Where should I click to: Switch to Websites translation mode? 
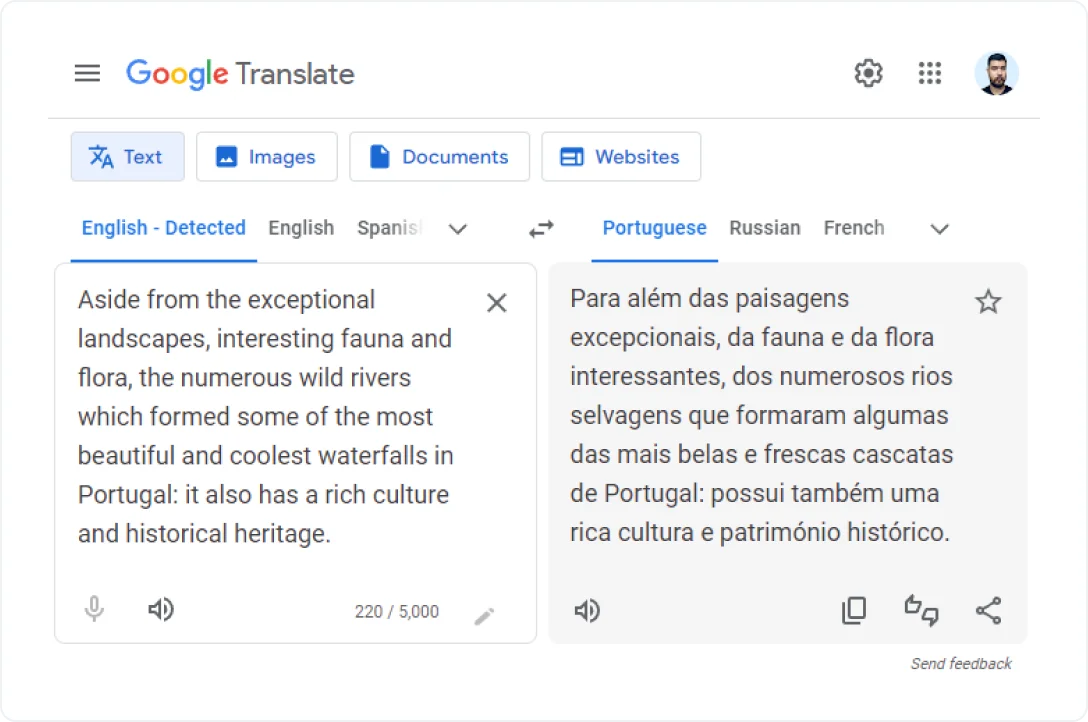[621, 156]
